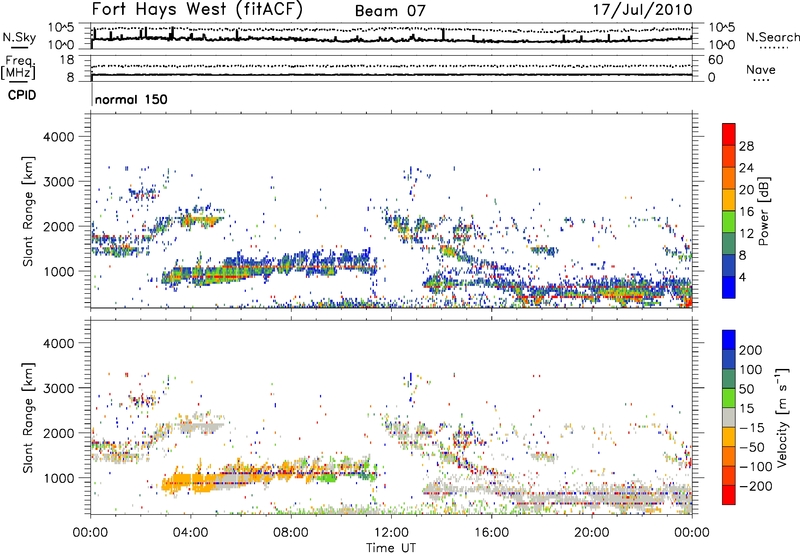Click the 'N.Sky' axis label
Image resolution: width=800 pixels, height=554 pixels.
coord(19,37)
